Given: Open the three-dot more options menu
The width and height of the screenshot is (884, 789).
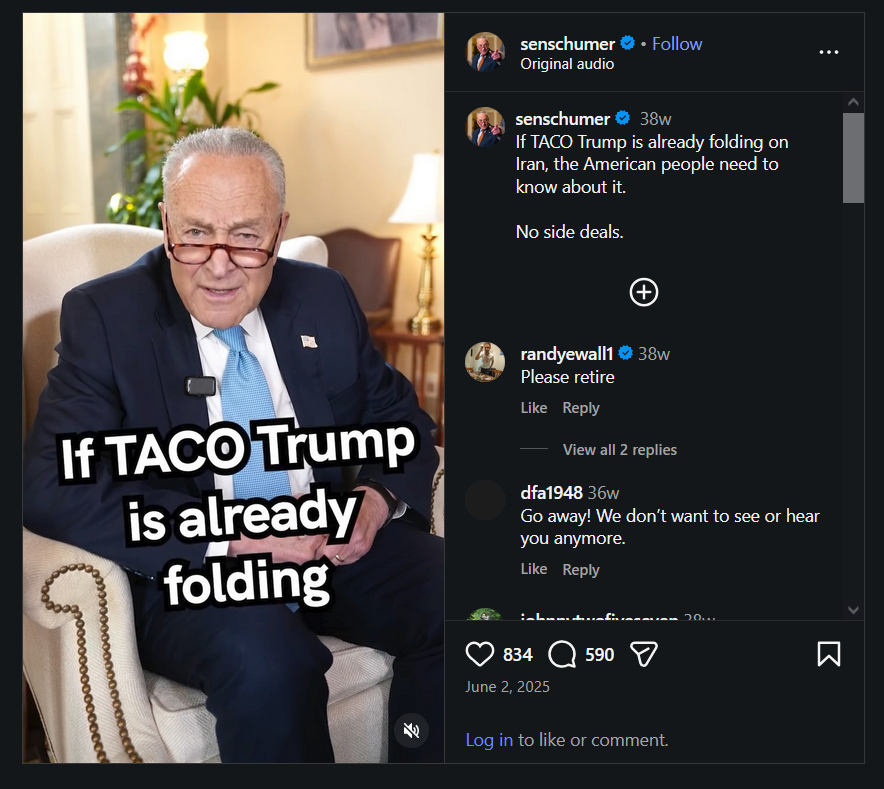Looking at the screenshot, I should (x=828, y=52).
